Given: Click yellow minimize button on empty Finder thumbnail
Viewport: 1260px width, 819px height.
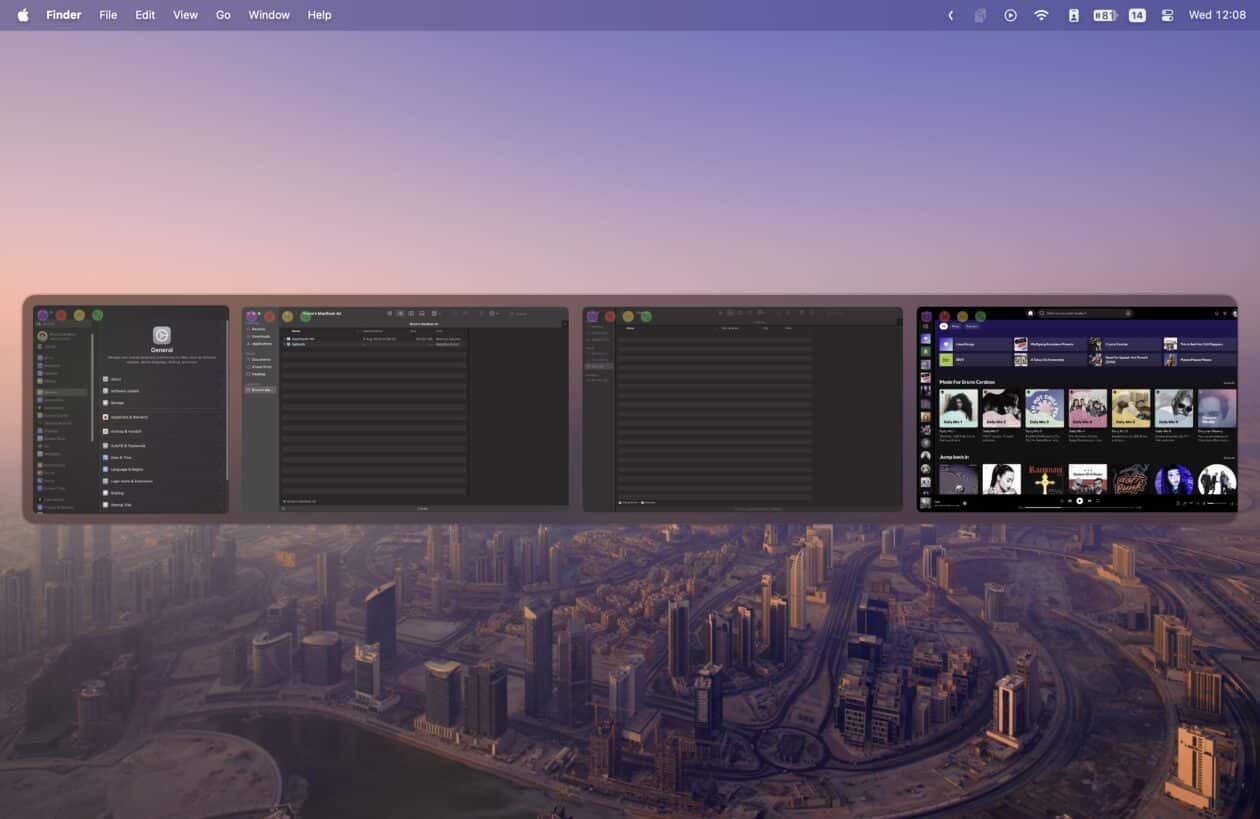Looking at the screenshot, I should [x=628, y=316].
